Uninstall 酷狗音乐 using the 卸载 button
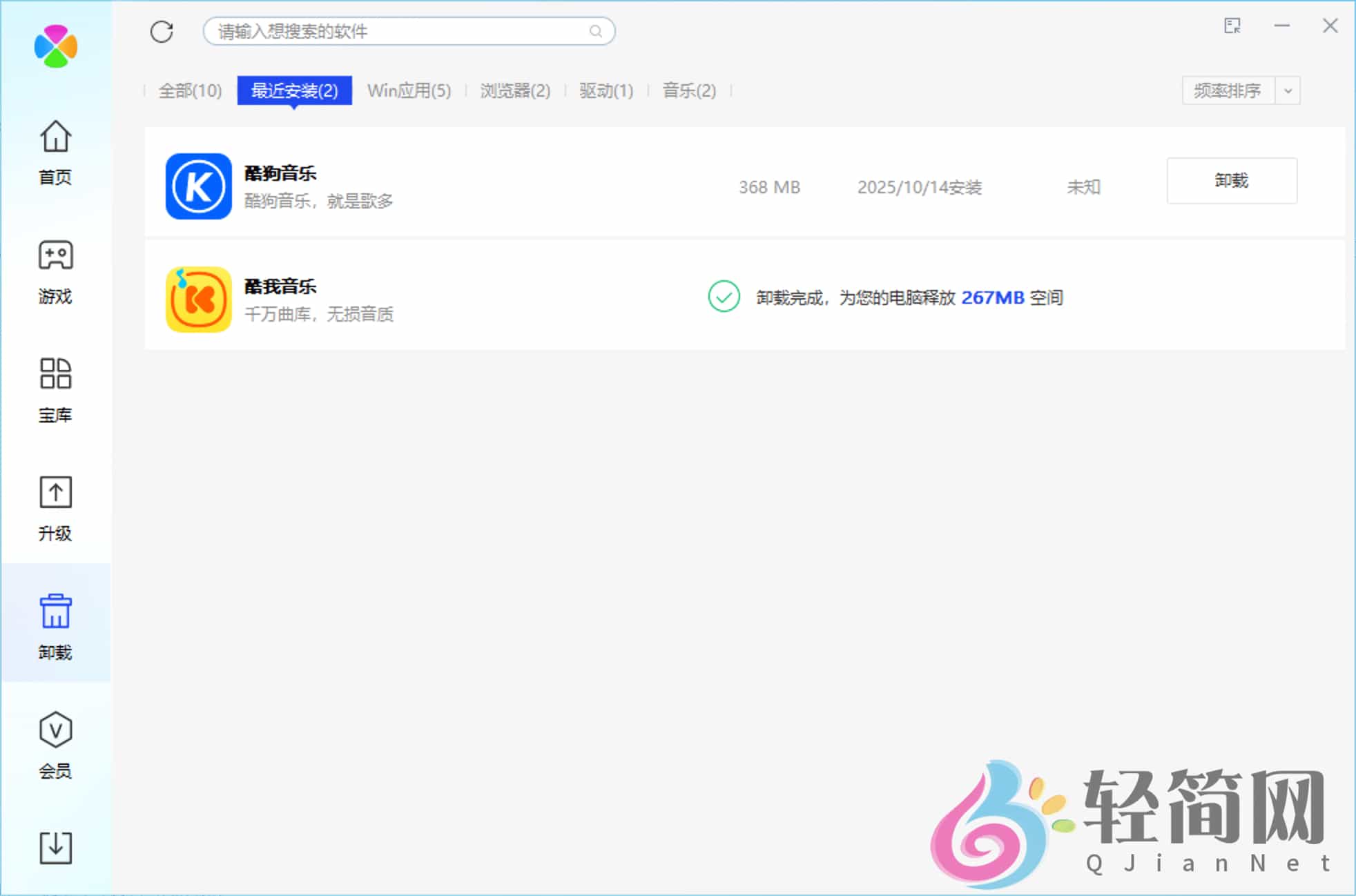Image resolution: width=1356 pixels, height=896 pixels. coord(1232,181)
